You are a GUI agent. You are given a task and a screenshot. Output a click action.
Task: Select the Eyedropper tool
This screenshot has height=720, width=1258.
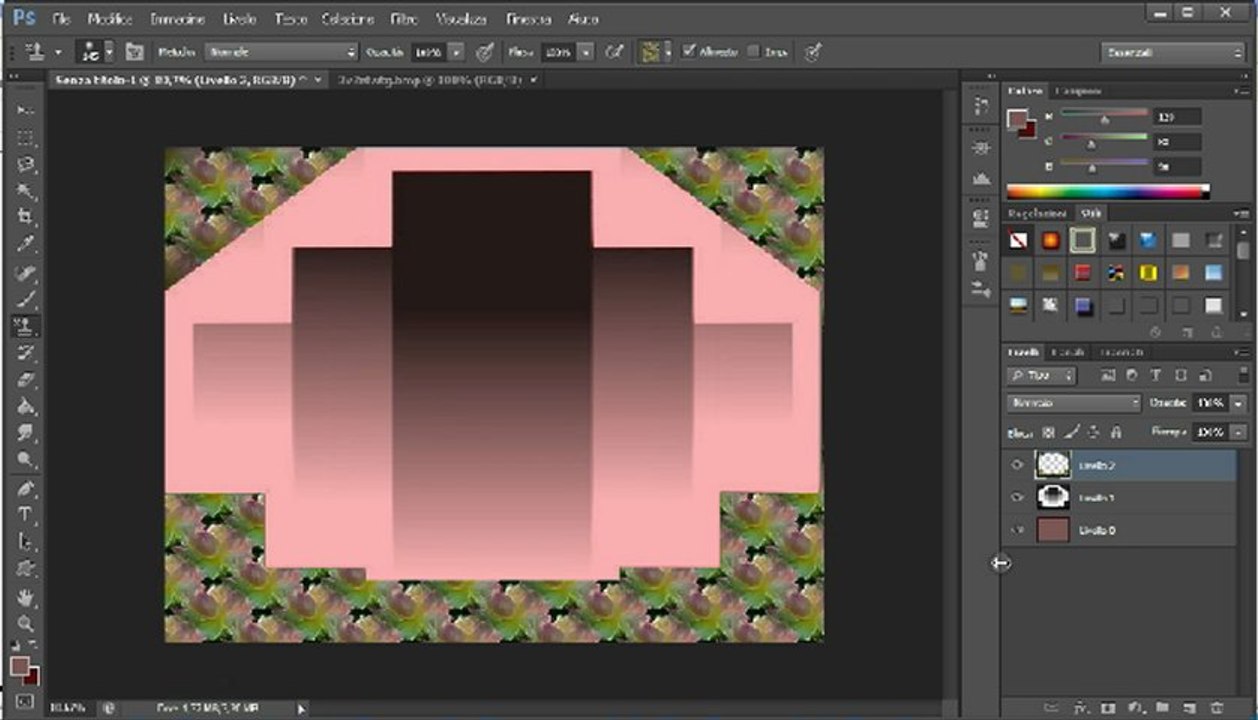pos(26,244)
